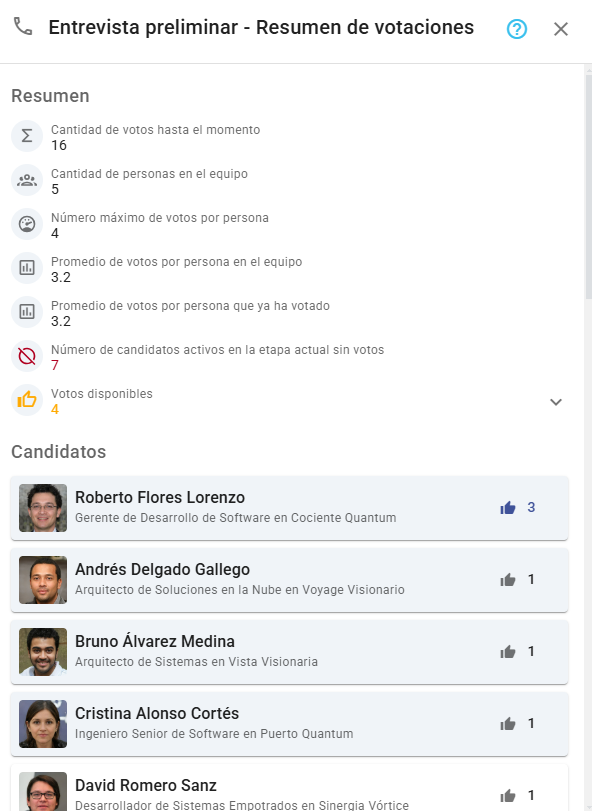Click the orange Votos disponibles thumbs-up icon

pos(26,400)
